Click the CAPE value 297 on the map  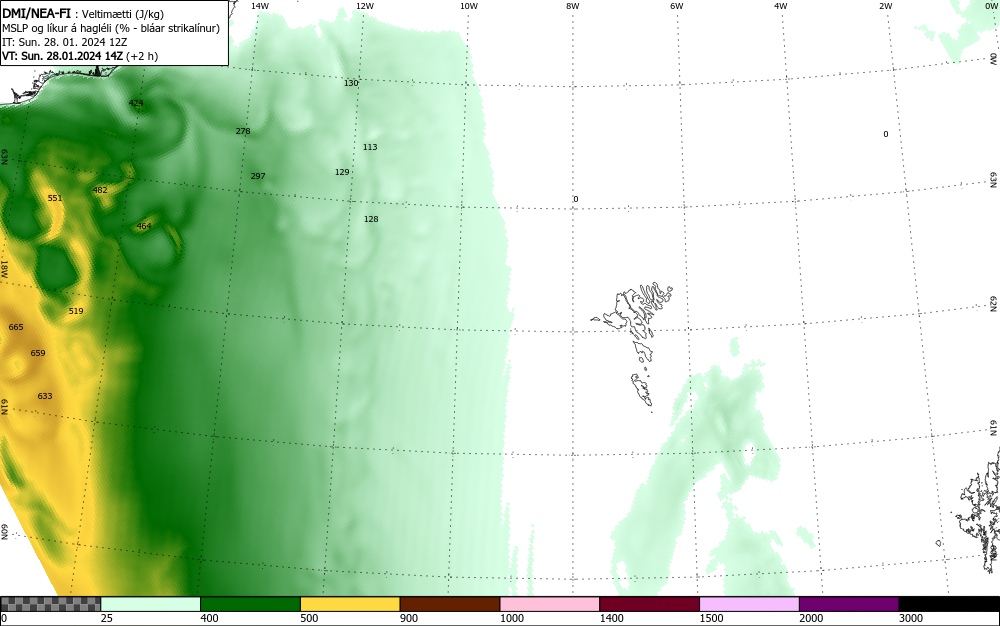[x=258, y=176]
